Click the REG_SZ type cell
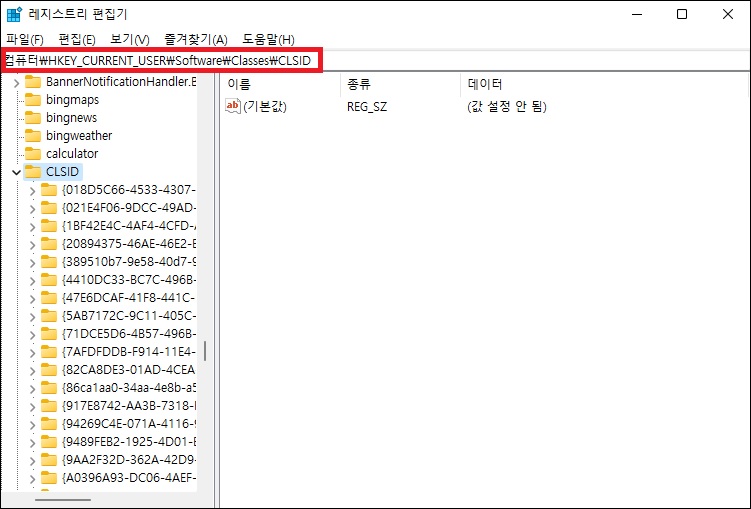 click(367, 106)
